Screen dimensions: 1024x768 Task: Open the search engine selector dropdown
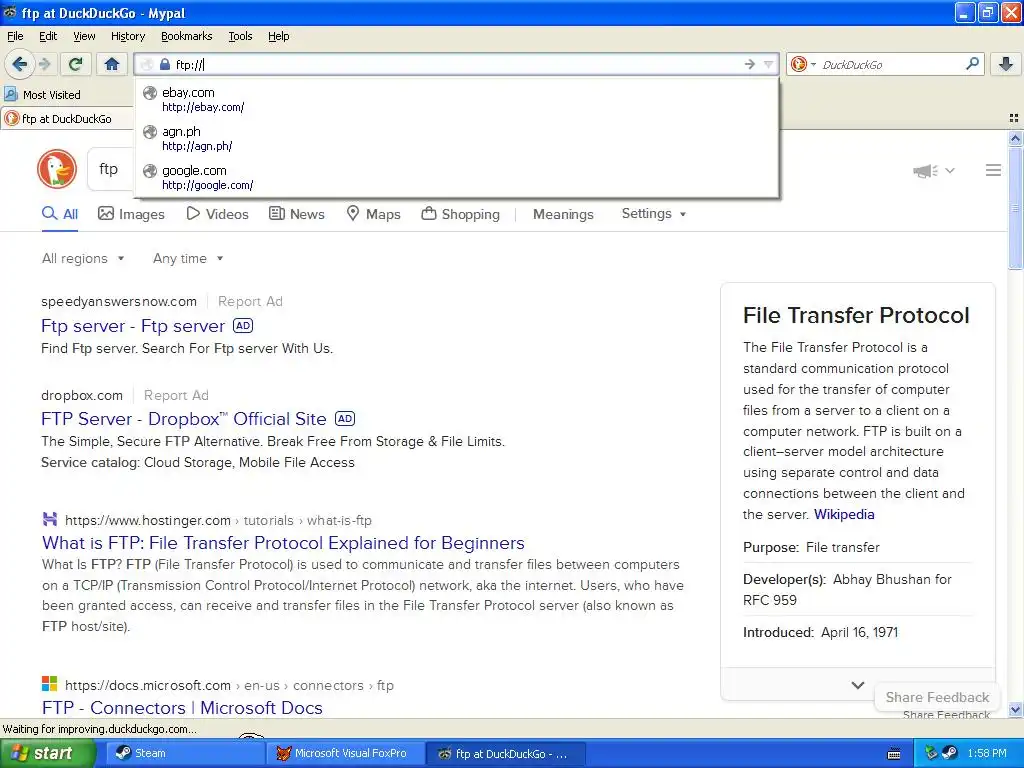click(x=803, y=64)
